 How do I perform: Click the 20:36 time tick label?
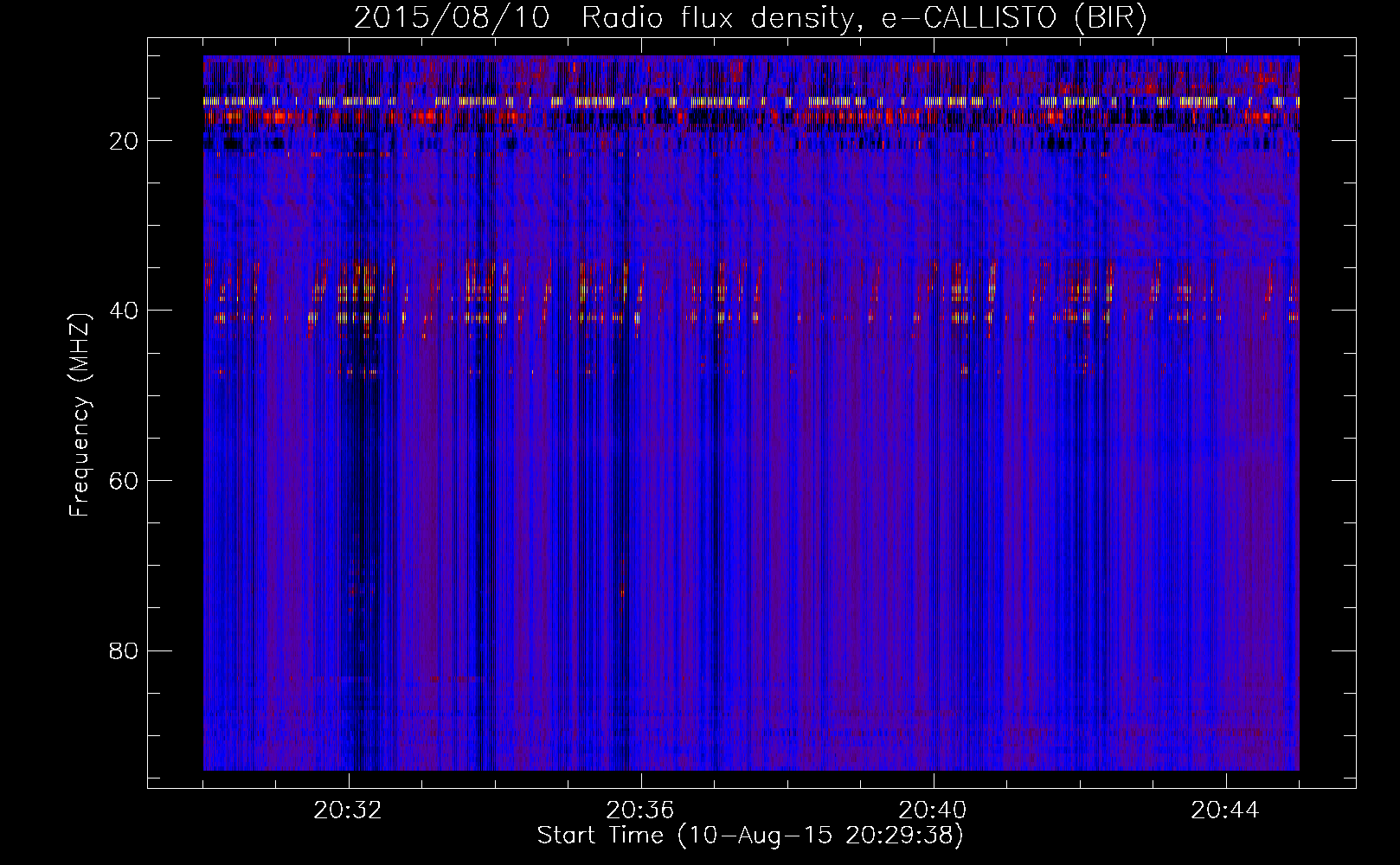pyautogui.click(x=640, y=811)
